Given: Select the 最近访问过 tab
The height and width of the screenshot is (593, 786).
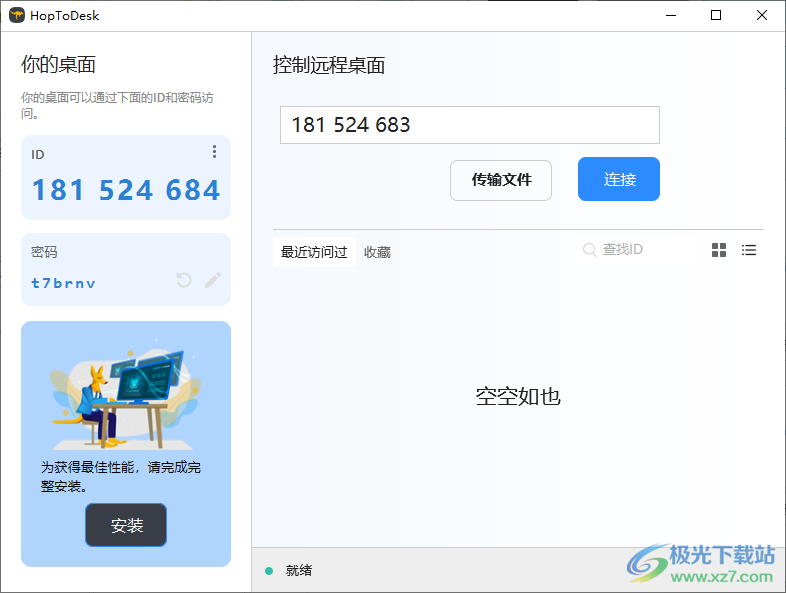Looking at the screenshot, I should [314, 252].
